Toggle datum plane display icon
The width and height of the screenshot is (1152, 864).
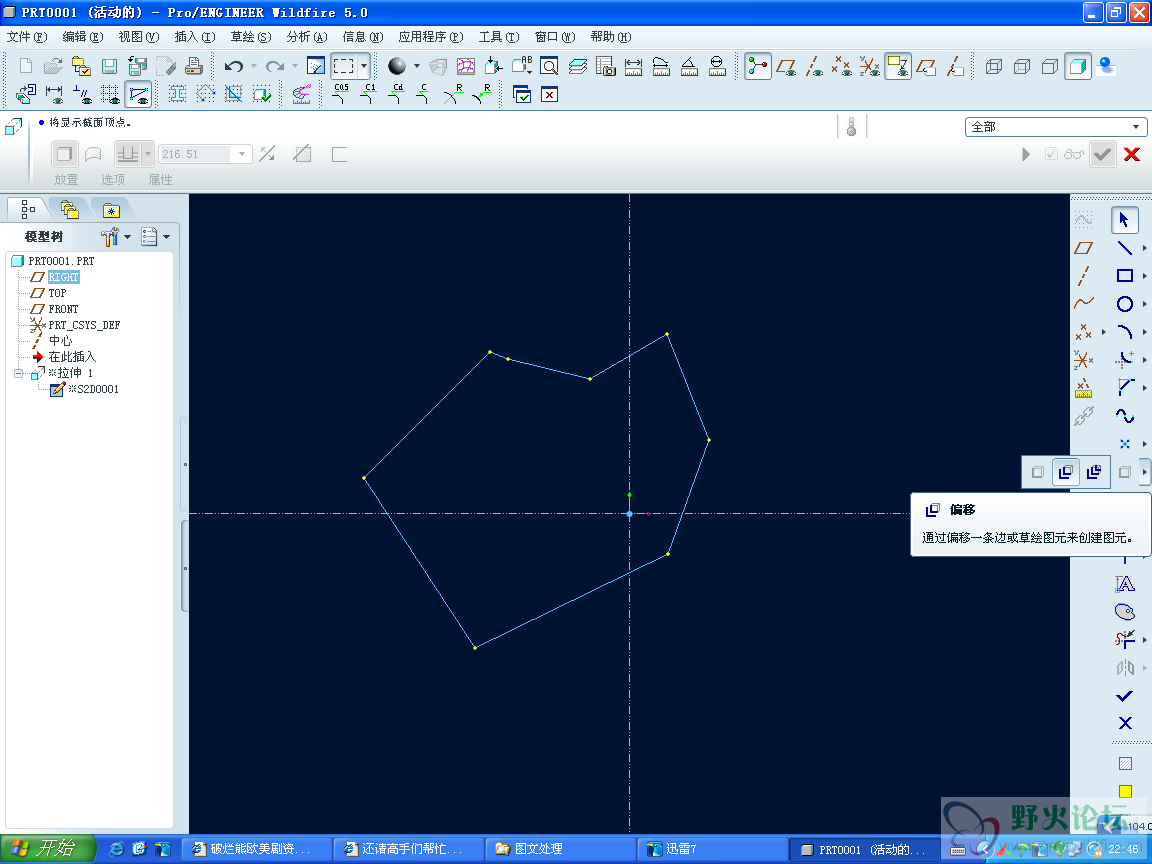pyautogui.click(x=785, y=67)
